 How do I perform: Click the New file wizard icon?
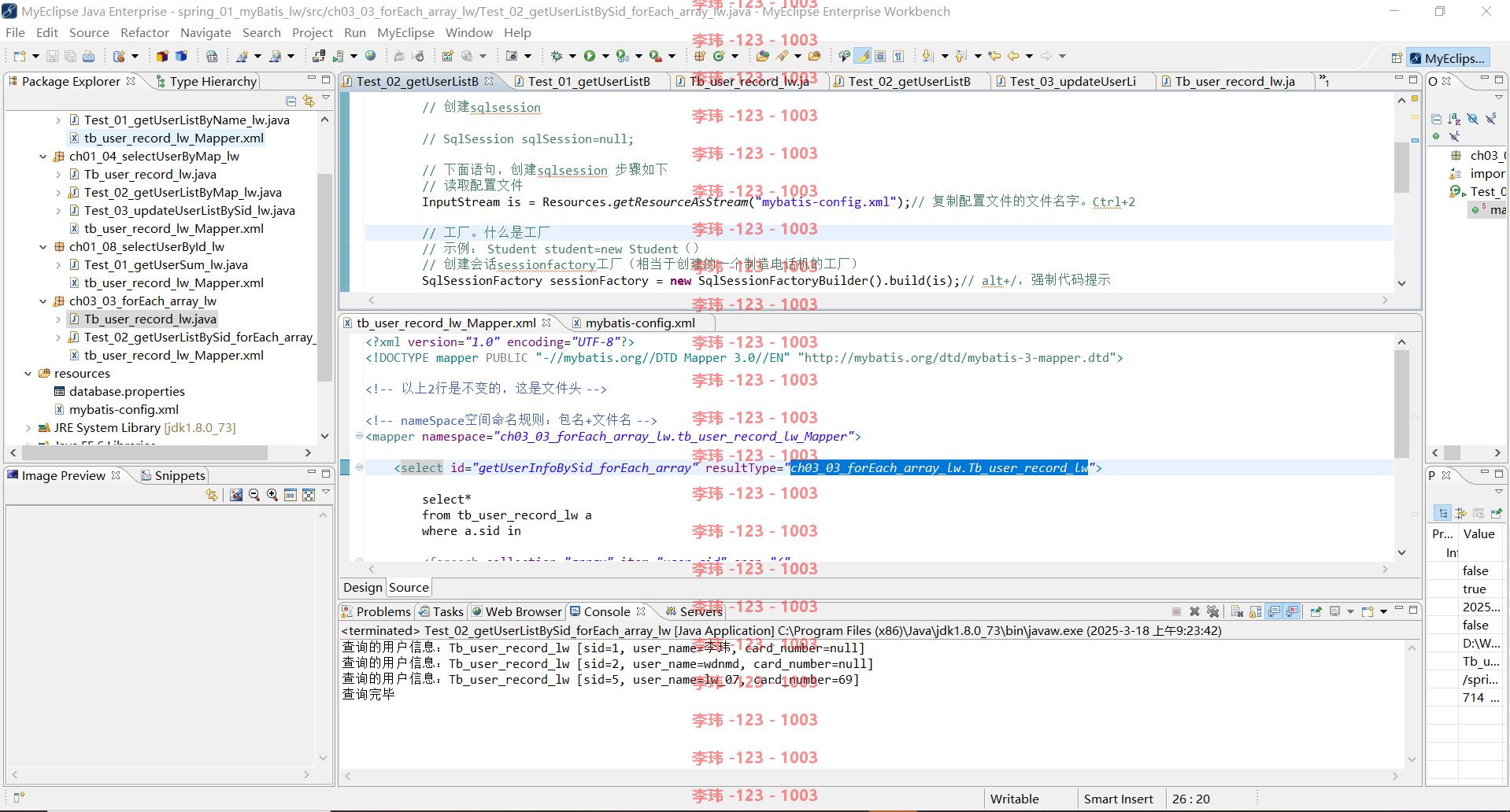click(20, 56)
